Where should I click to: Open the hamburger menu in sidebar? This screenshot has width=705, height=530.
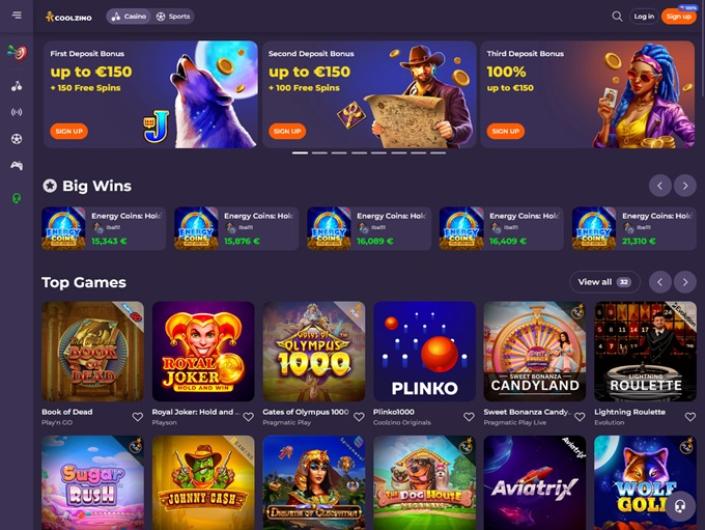pyautogui.click(x=17, y=15)
